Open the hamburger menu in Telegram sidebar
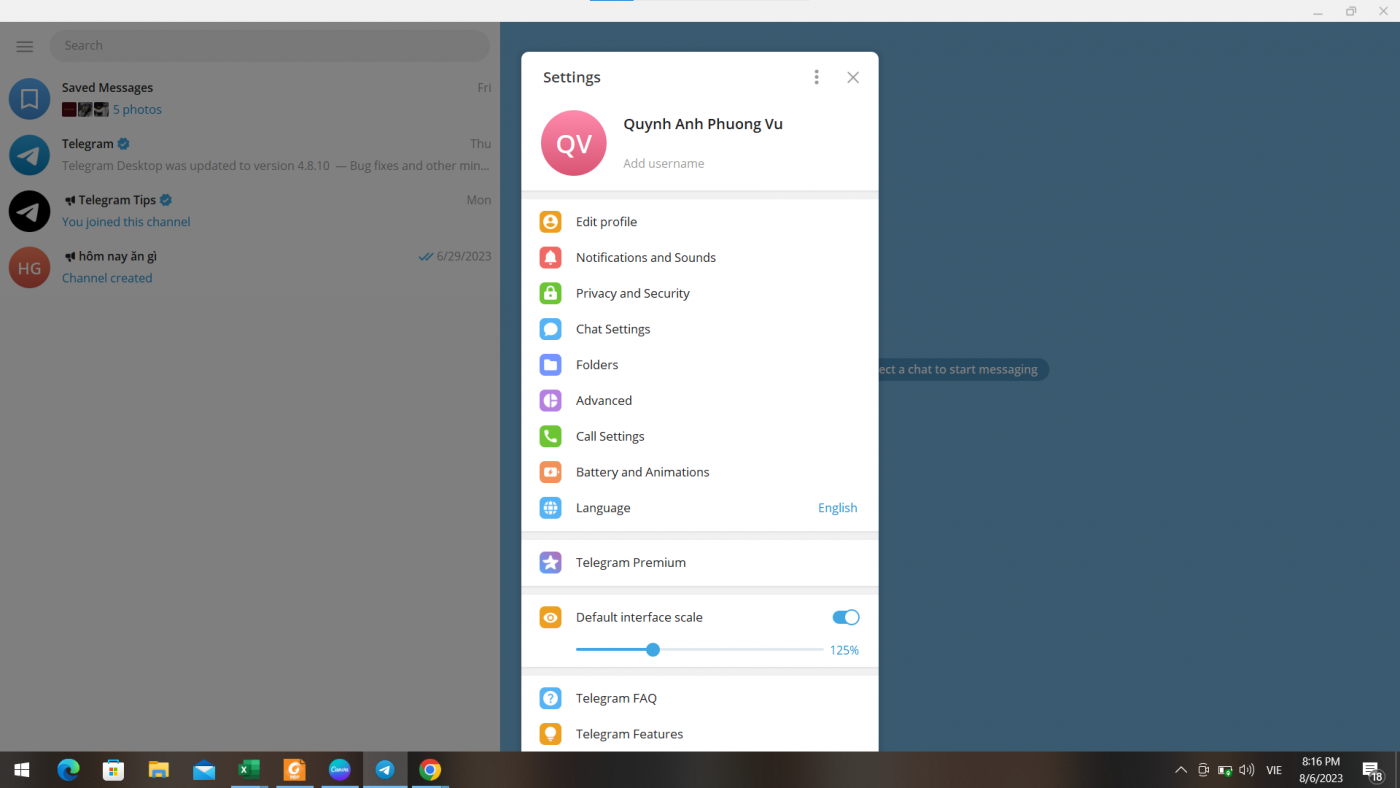 pos(25,46)
